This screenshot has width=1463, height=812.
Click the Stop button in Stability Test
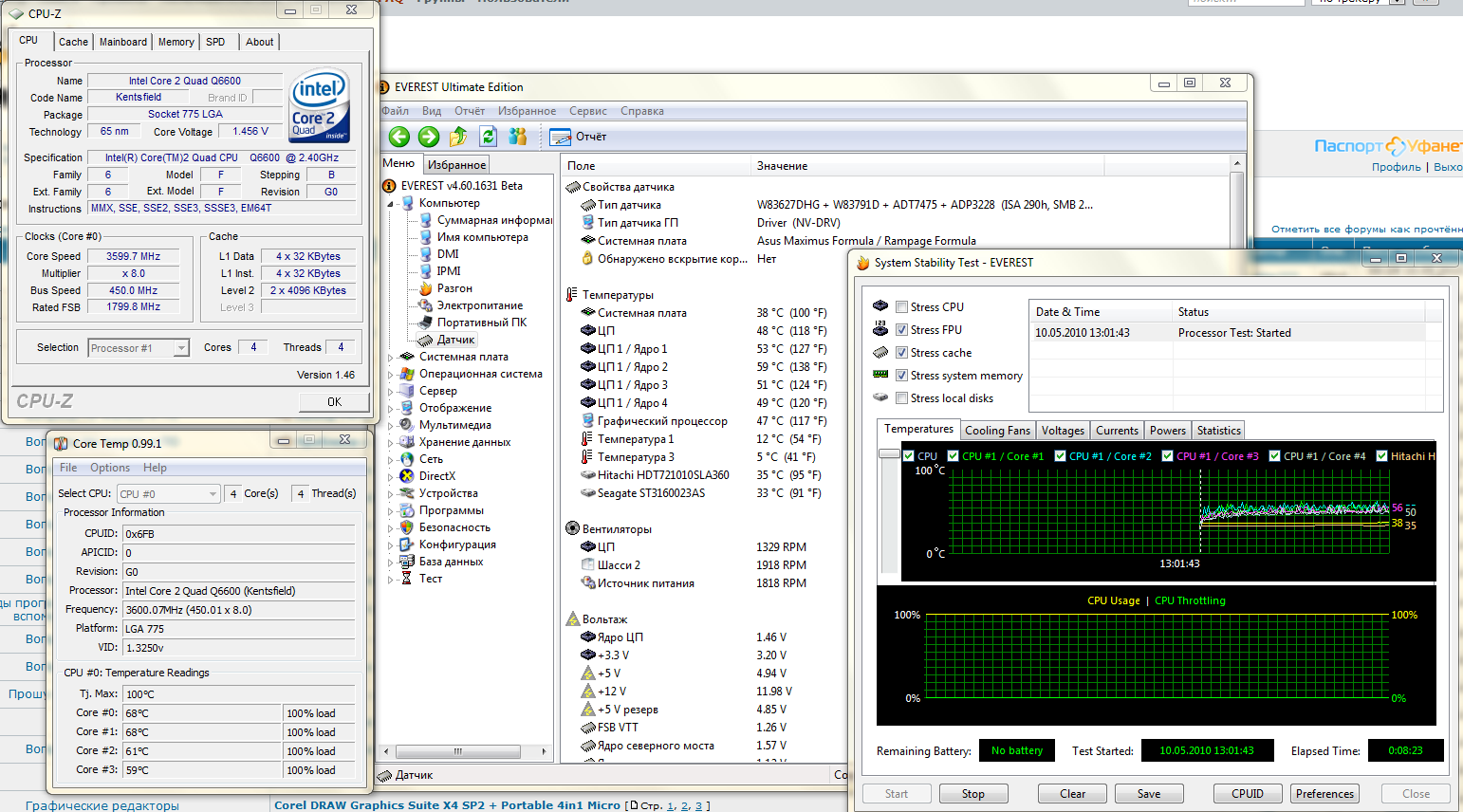pyautogui.click(x=972, y=794)
